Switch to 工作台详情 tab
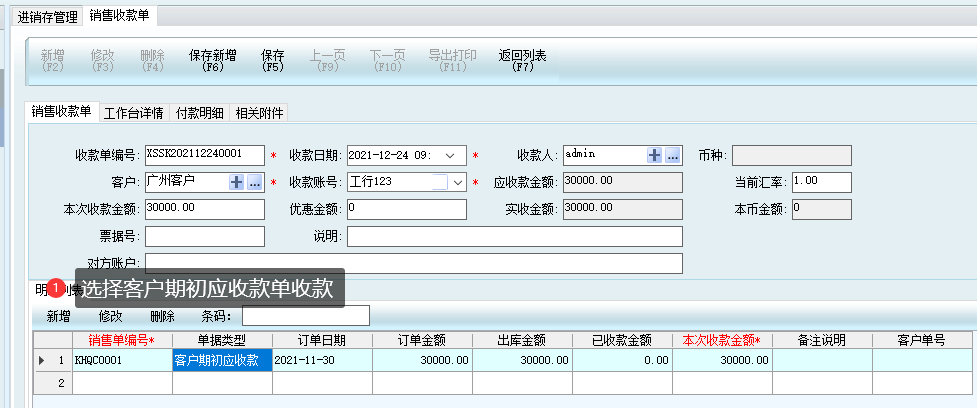This screenshot has width=977, height=408. pos(134,112)
